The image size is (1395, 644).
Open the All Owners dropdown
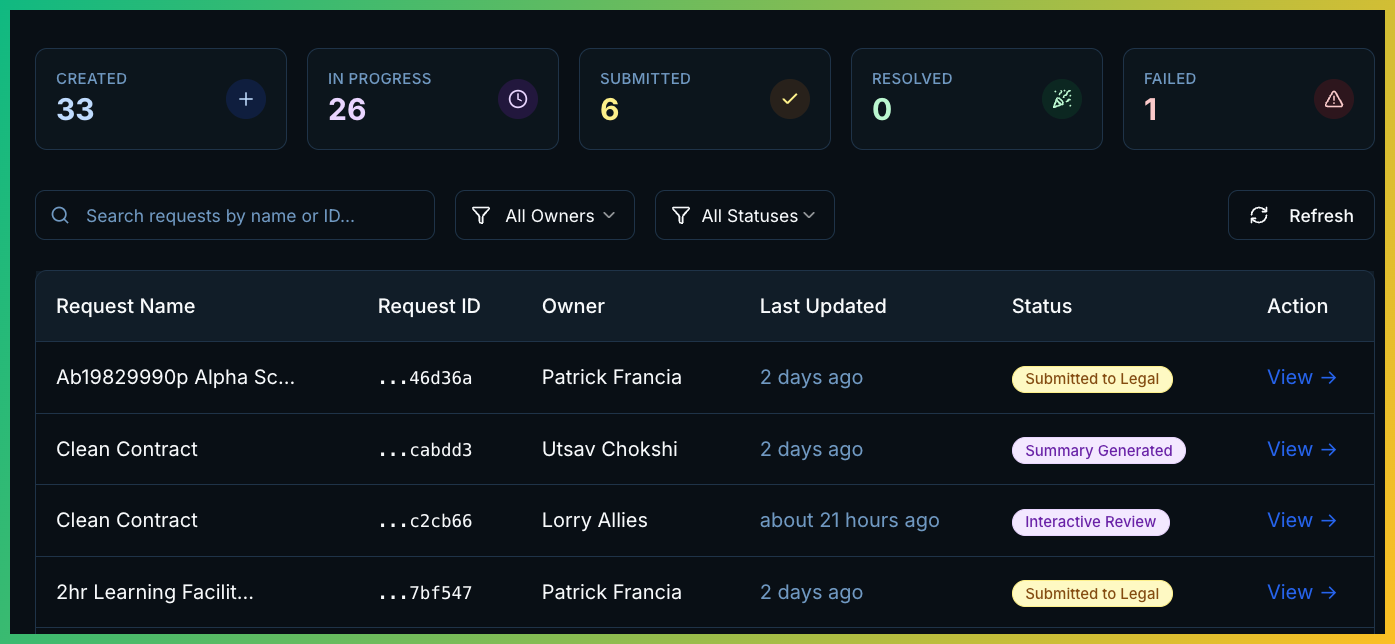coord(544,215)
